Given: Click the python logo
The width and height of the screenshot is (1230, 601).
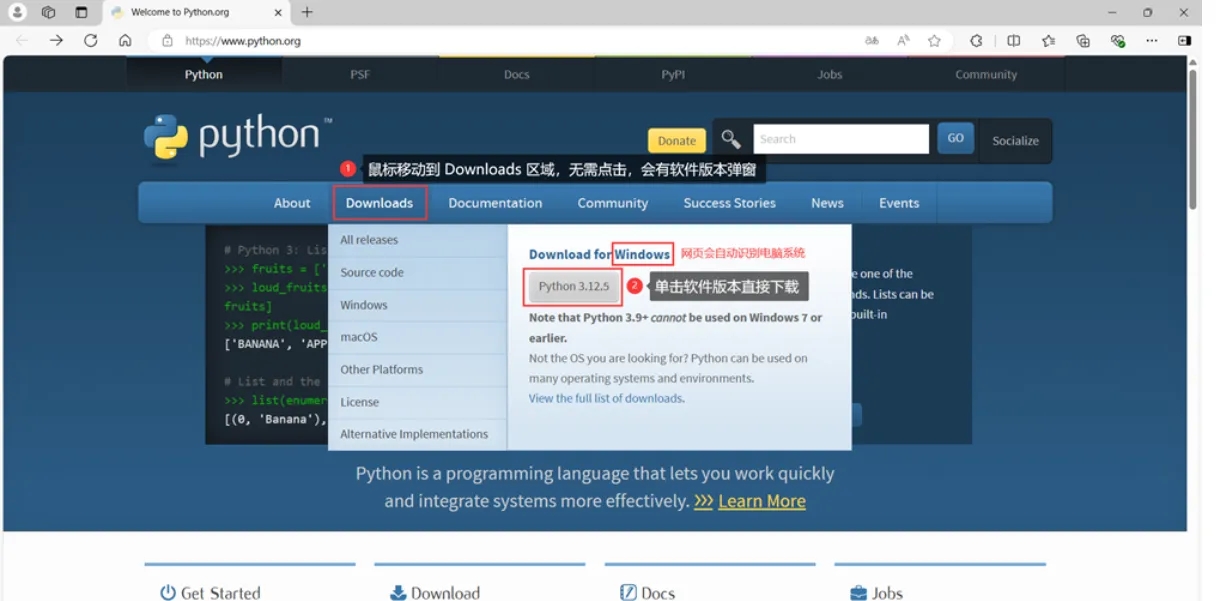Looking at the screenshot, I should [x=237, y=138].
